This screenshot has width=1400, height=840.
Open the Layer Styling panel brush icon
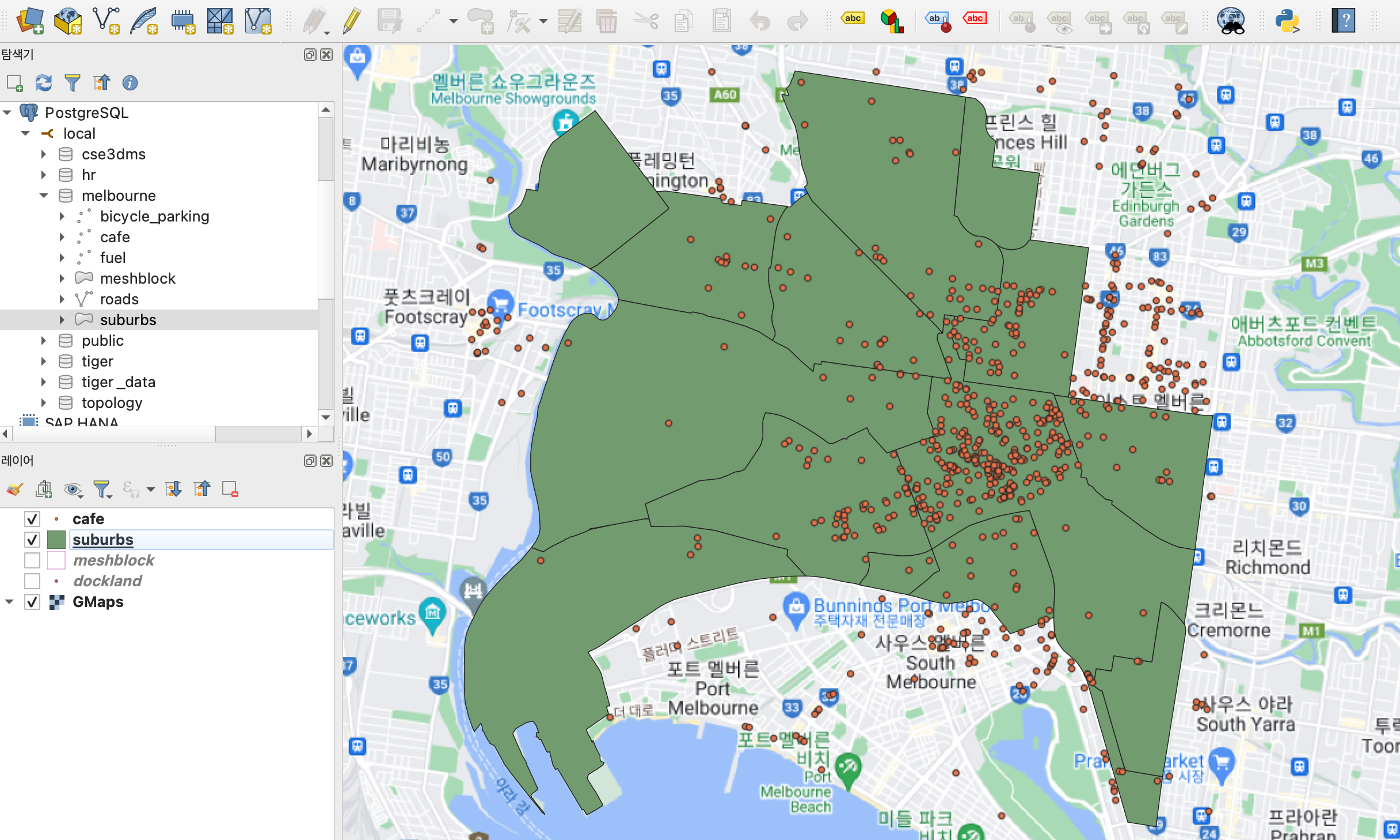(x=14, y=490)
